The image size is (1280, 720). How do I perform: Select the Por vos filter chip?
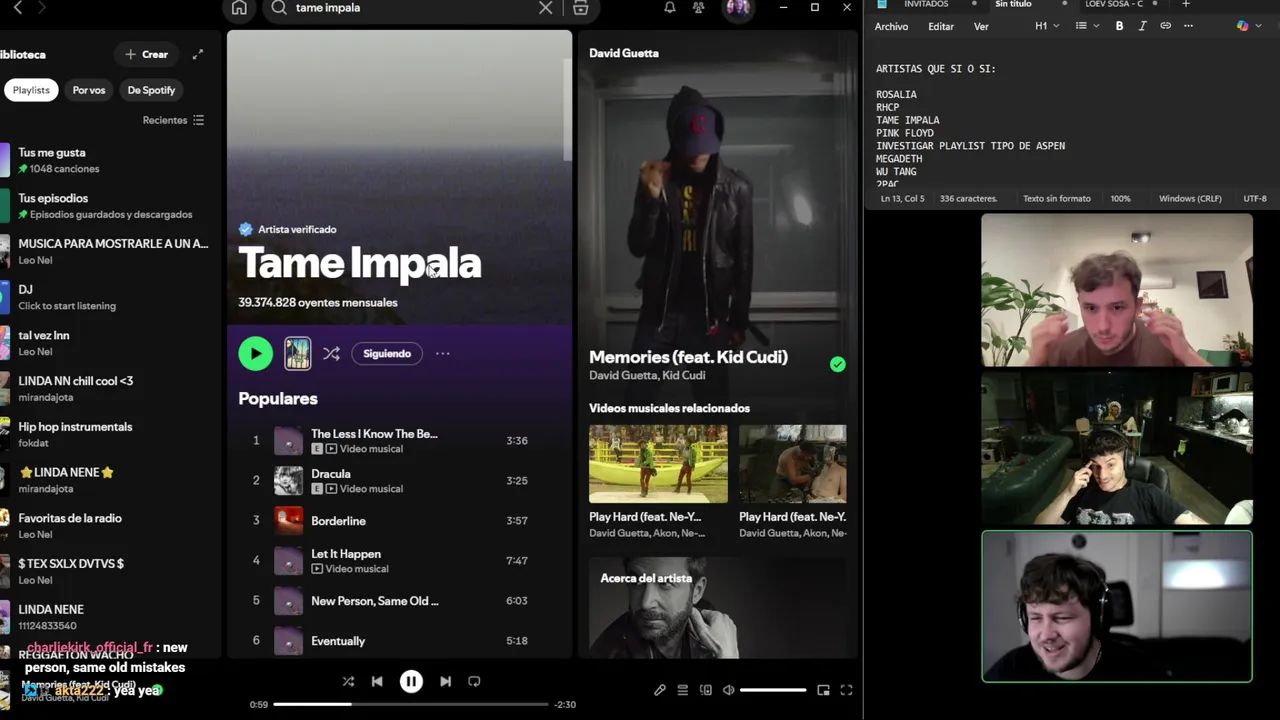tap(89, 90)
